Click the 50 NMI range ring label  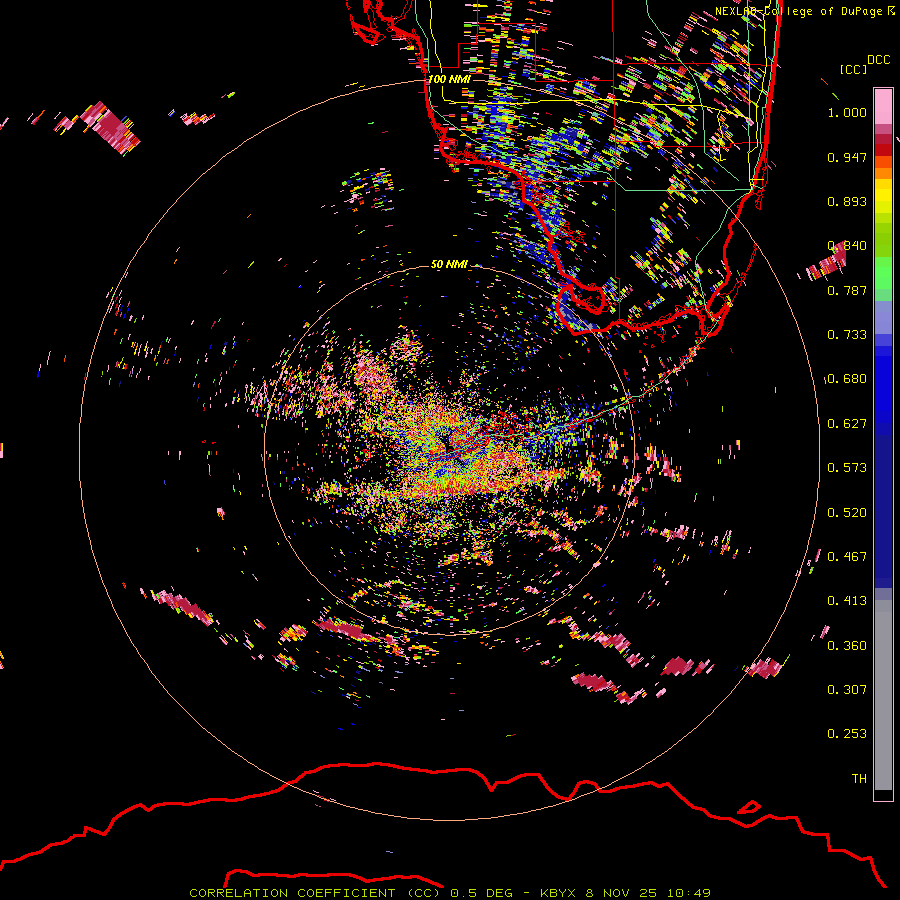(x=449, y=265)
